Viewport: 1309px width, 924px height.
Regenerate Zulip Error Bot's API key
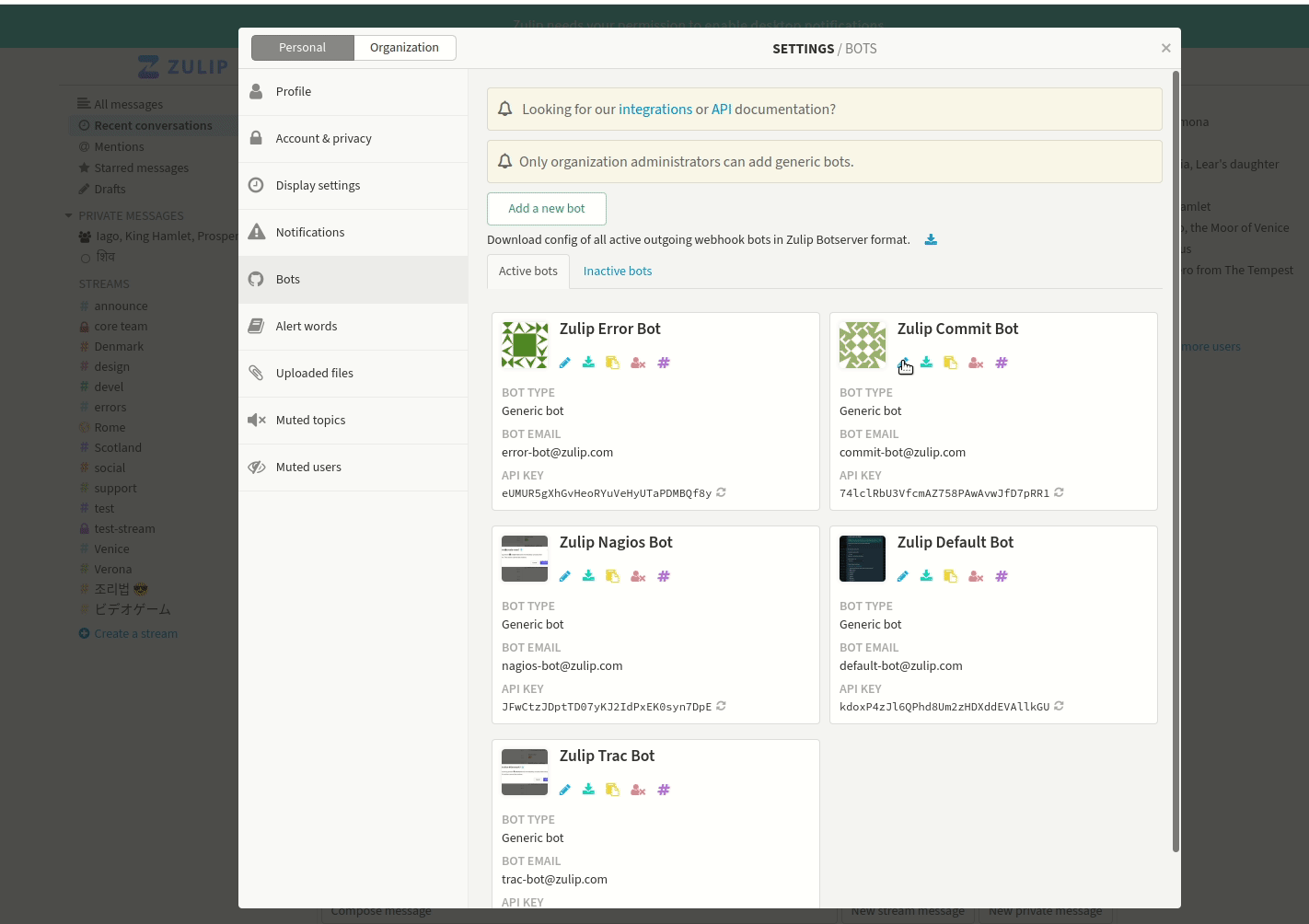click(x=721, y=492)
